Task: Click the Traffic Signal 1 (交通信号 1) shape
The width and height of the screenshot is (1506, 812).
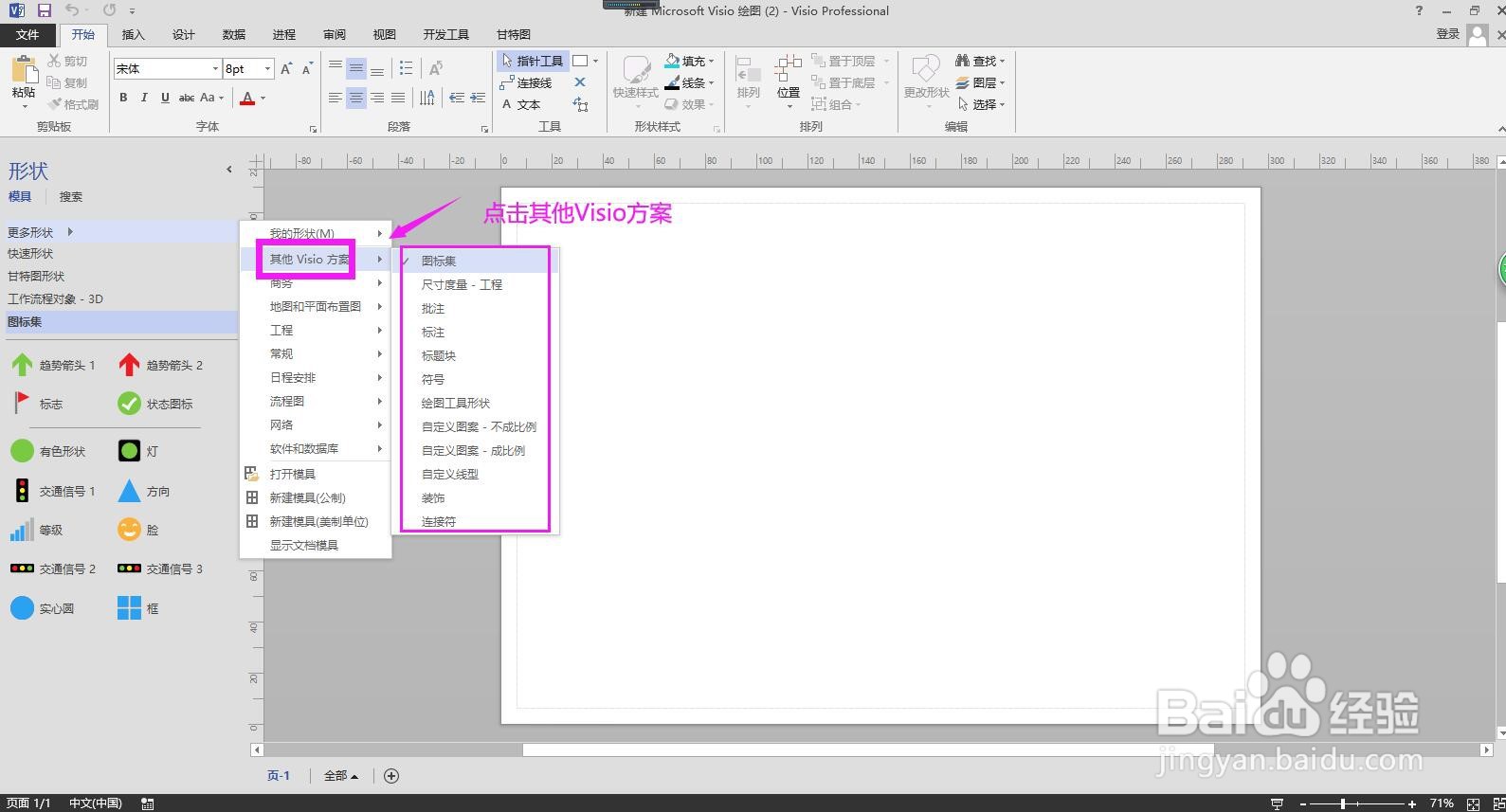Action: (54, 491)
